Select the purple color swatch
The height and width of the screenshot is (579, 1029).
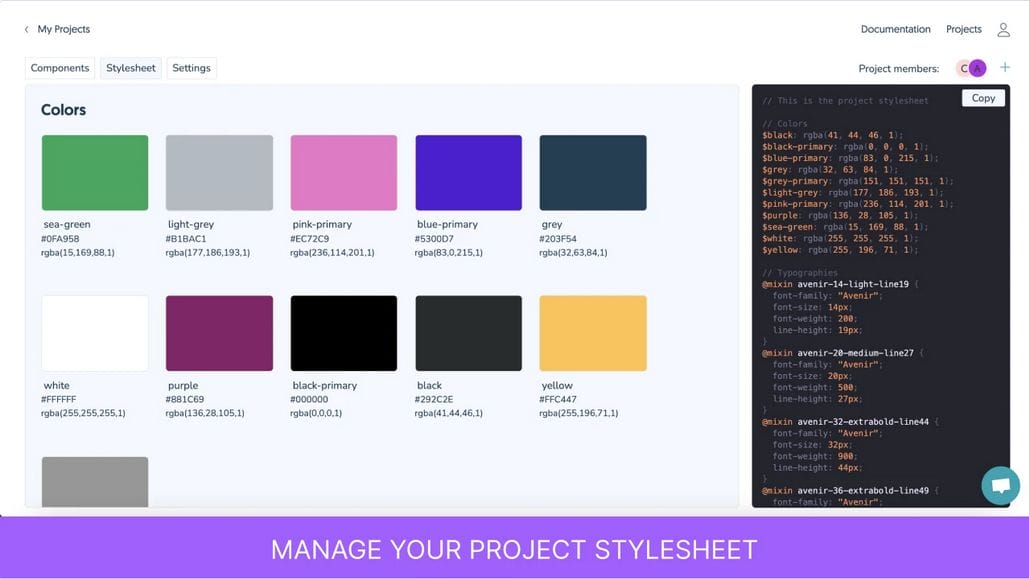[x=219, y=333]
